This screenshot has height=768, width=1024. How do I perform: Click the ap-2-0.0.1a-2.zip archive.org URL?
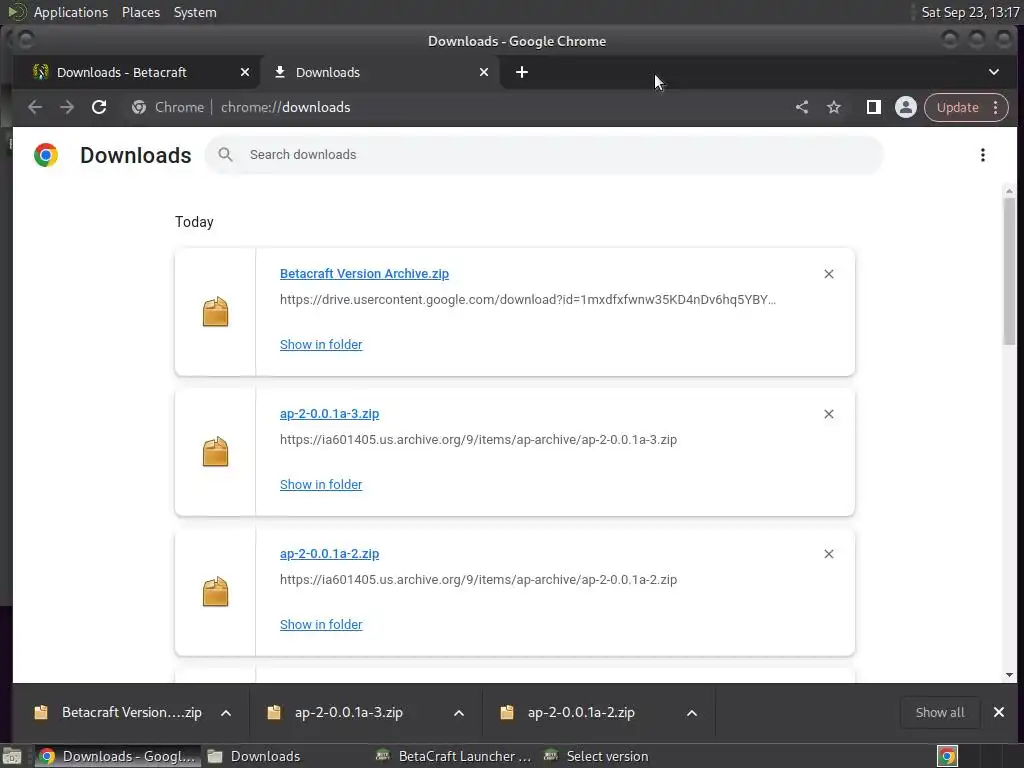click(x=478, y=579)
